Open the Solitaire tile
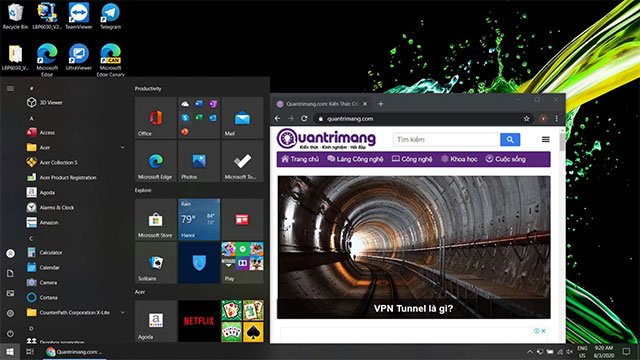Image resolution: width=640 pixels, height=360 pixels. click(x=156, y=263)
